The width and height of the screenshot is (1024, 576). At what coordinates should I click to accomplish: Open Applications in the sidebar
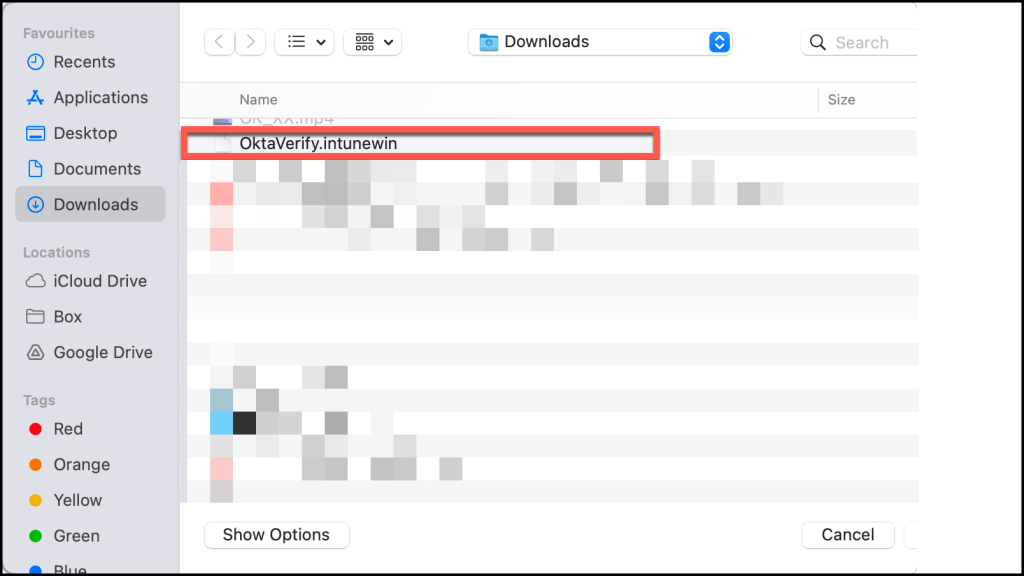coord(100,98)
